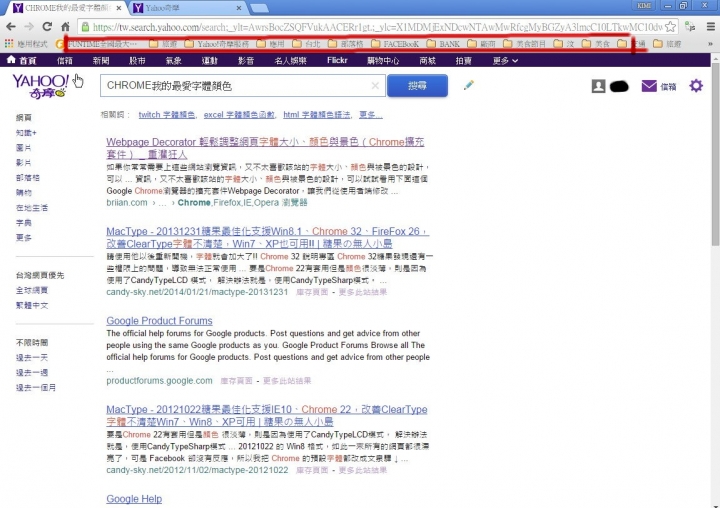Open the Yahoo!奇摩服務 bookmark folder
This screenshot has height=508, width=720.
click(x=217, y=44)
